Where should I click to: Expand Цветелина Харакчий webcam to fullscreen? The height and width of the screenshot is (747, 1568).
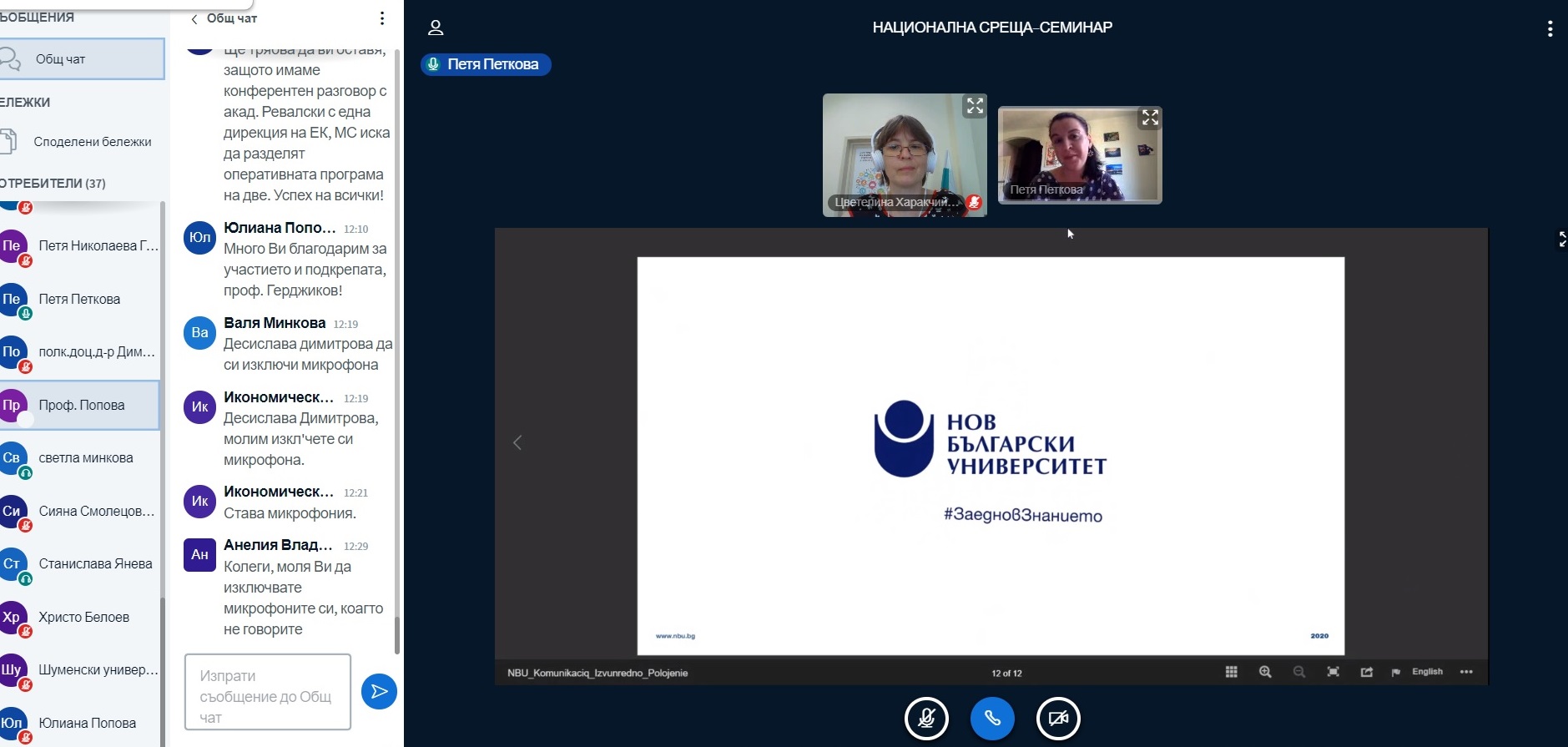click(x=975, y=106)
